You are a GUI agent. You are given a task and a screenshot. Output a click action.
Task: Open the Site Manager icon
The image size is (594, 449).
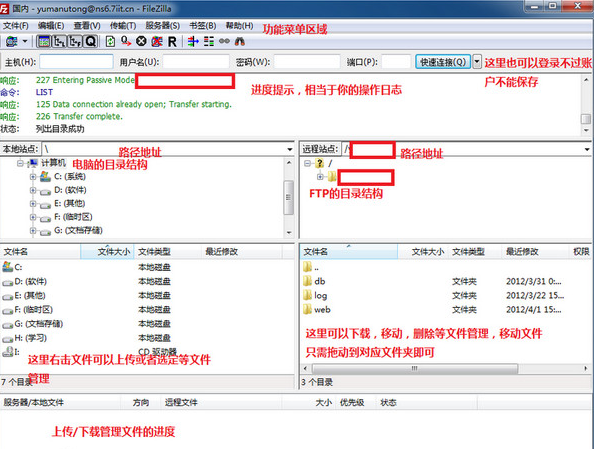point(11,41)
